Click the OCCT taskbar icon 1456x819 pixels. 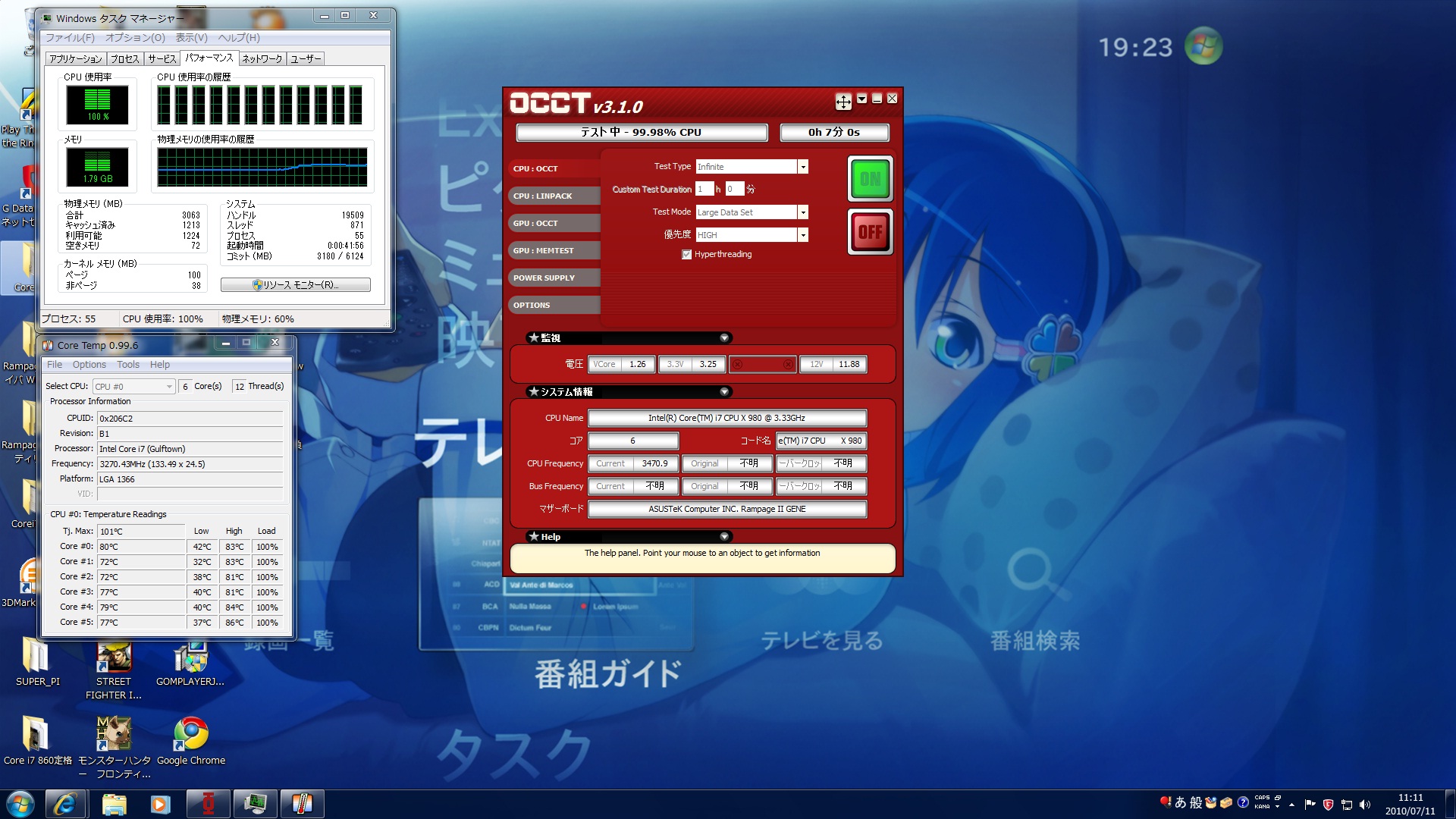click(208, 804)
